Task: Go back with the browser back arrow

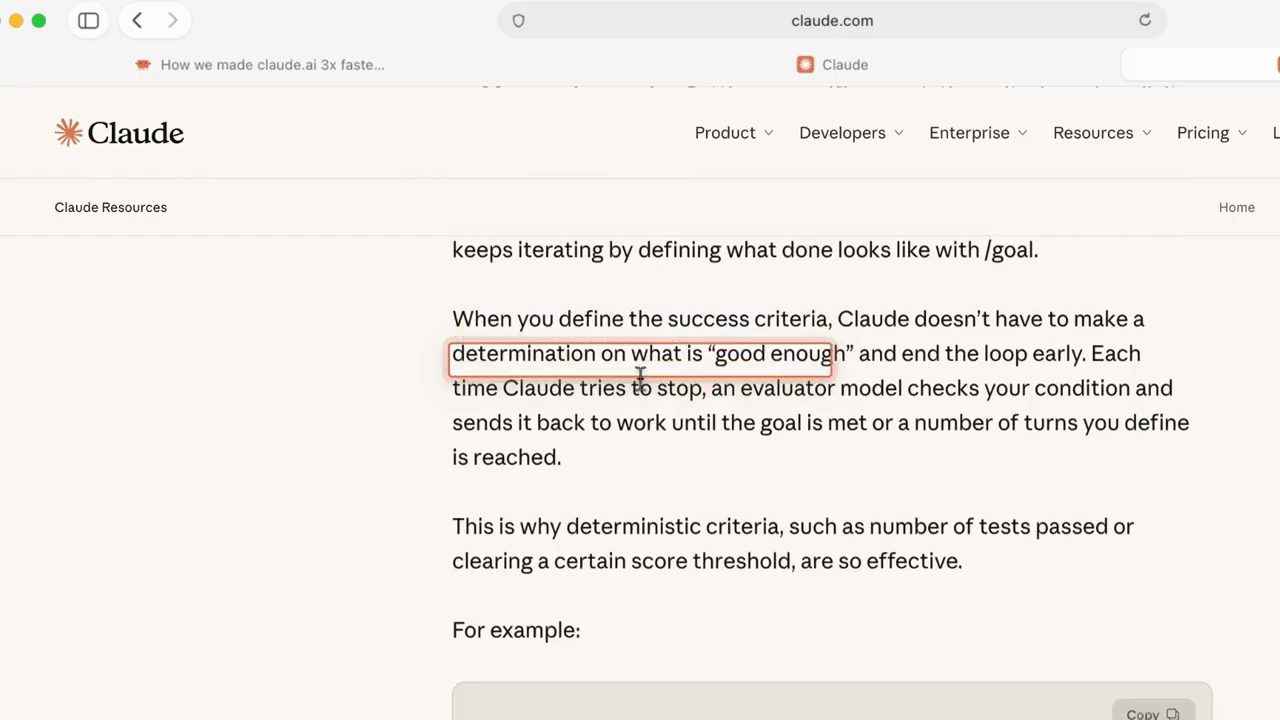Action: (x=137, y=20)
